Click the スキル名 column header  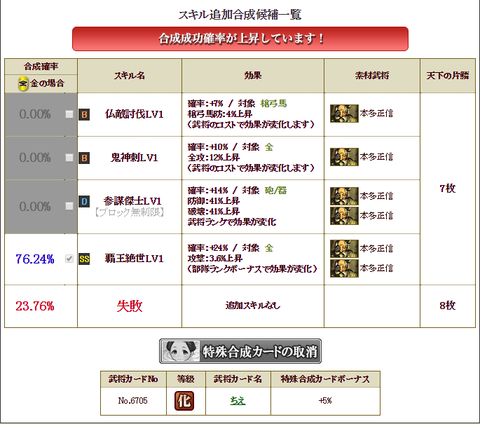[x=130, y=76]
